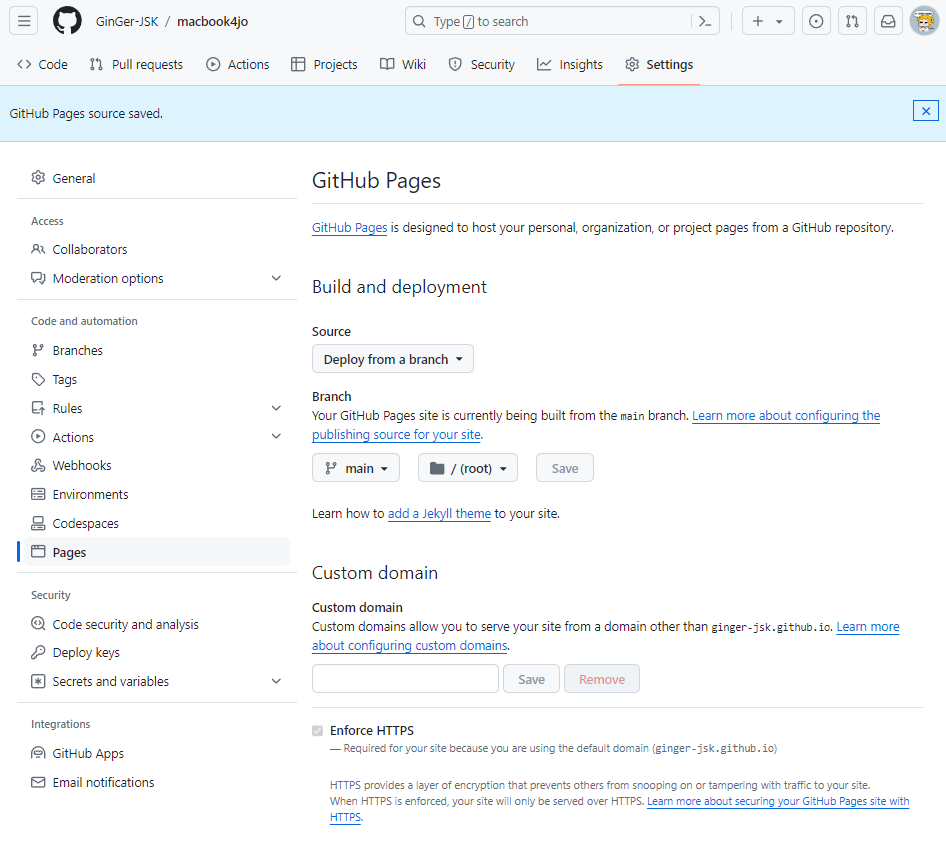Expand the sidebar Actions chevron
This screenshot has height=851, width=946.
tap(276, 437)
